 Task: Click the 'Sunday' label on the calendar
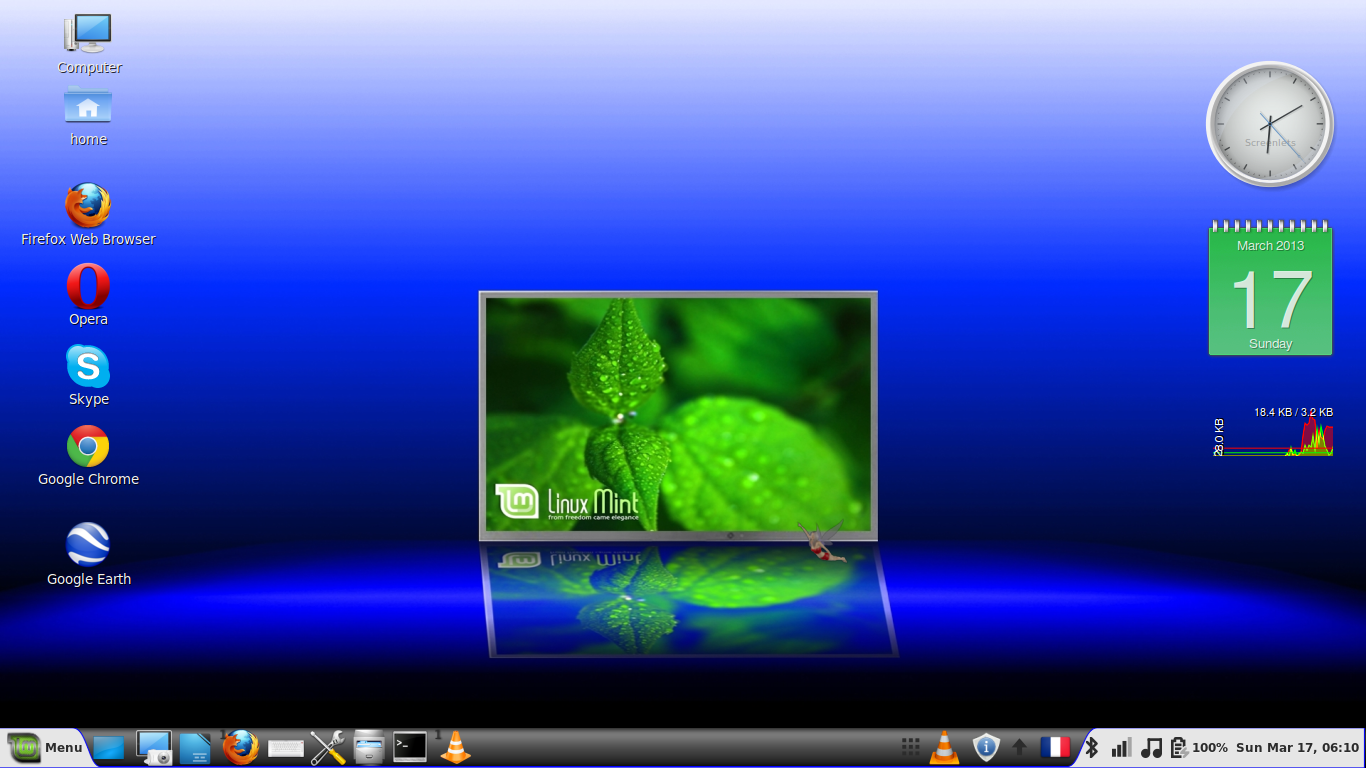(x=1270, y=344)
